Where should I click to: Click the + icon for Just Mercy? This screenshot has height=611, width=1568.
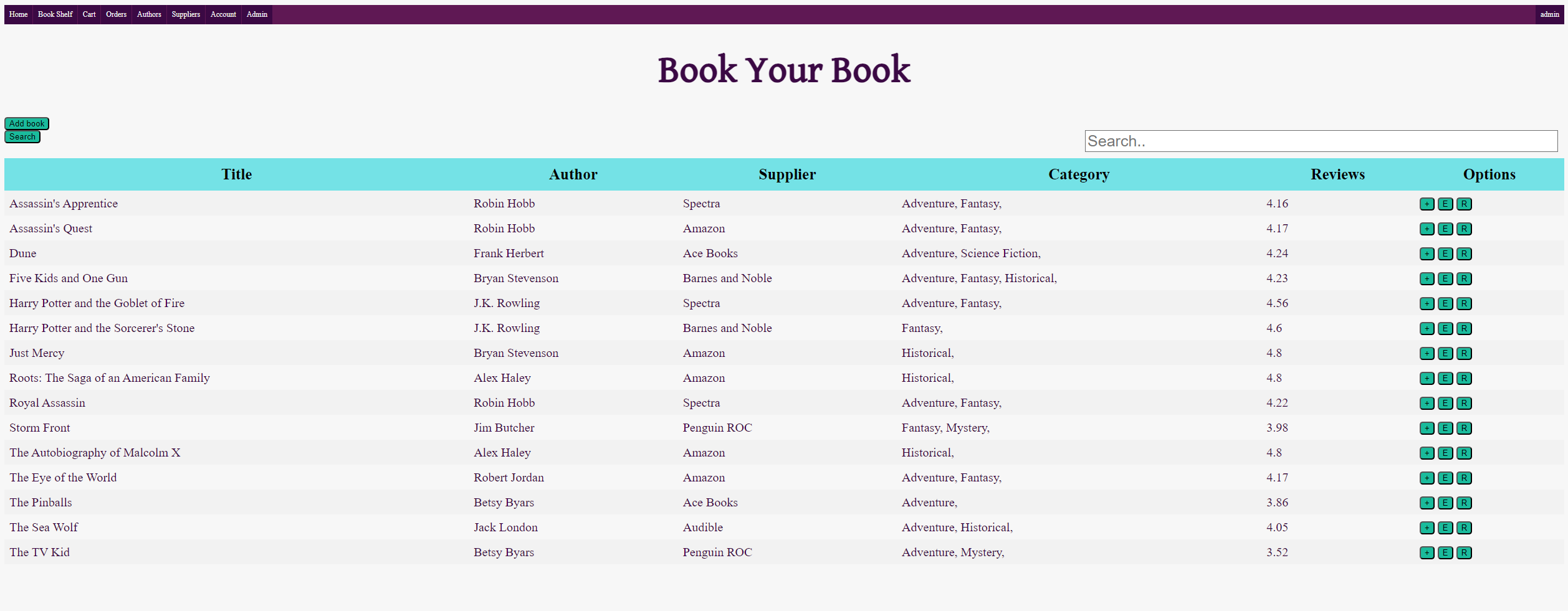coord(1427,353)
